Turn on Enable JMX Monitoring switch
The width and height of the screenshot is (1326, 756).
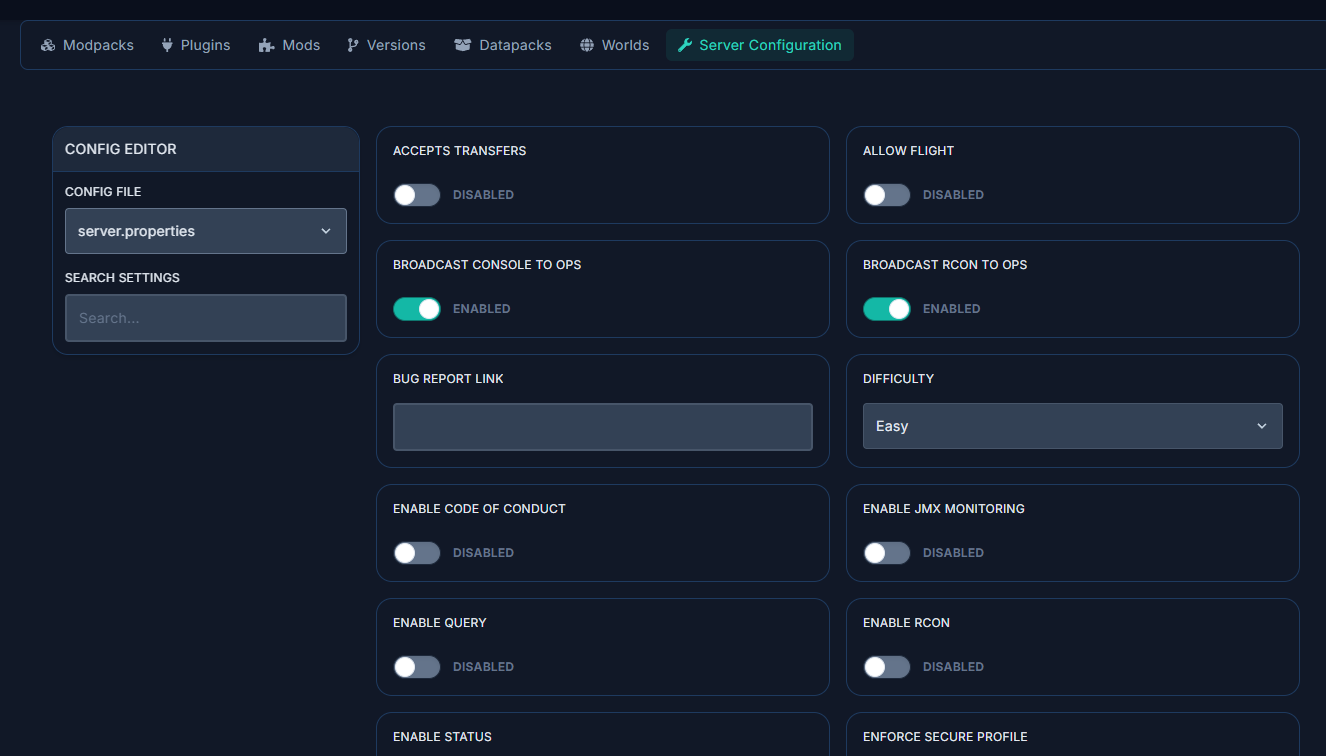[x=887, y=553]
